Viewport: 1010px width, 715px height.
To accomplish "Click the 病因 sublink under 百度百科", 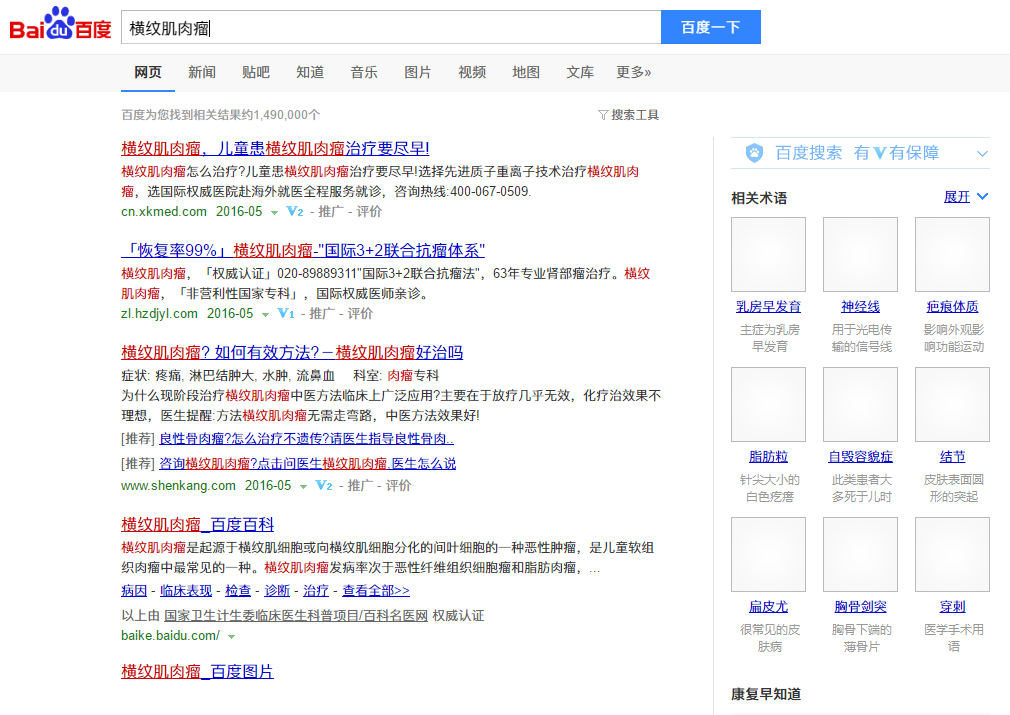I will pyautogui.click(x=134, y=591).
